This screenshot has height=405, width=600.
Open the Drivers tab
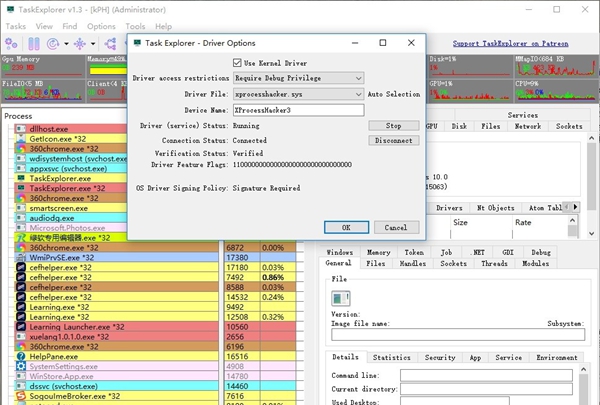449,208
